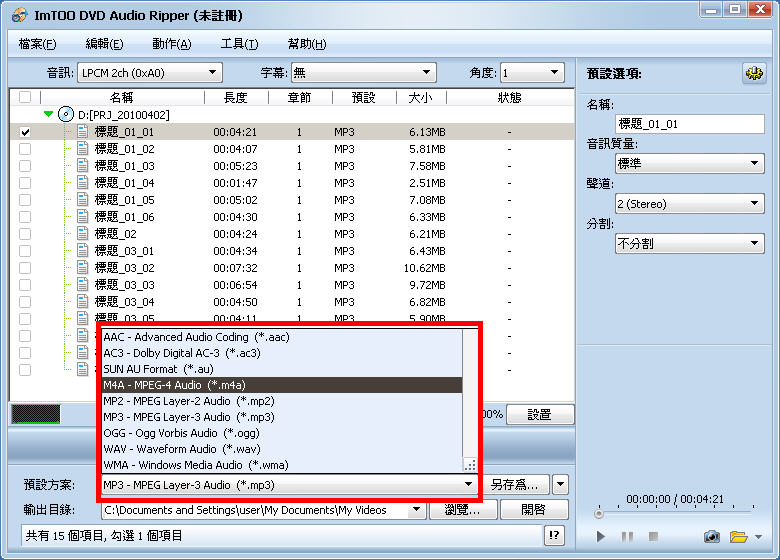780x560 pixels.
Task: Click the file icon of 標題_01_03
Action: point(82,166)
